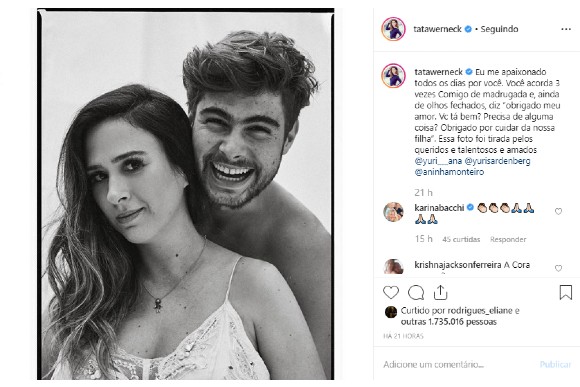Open the @aninhamonteiro mention link
This screenshot has height=387, width=580.
click(x=449, y=172)
